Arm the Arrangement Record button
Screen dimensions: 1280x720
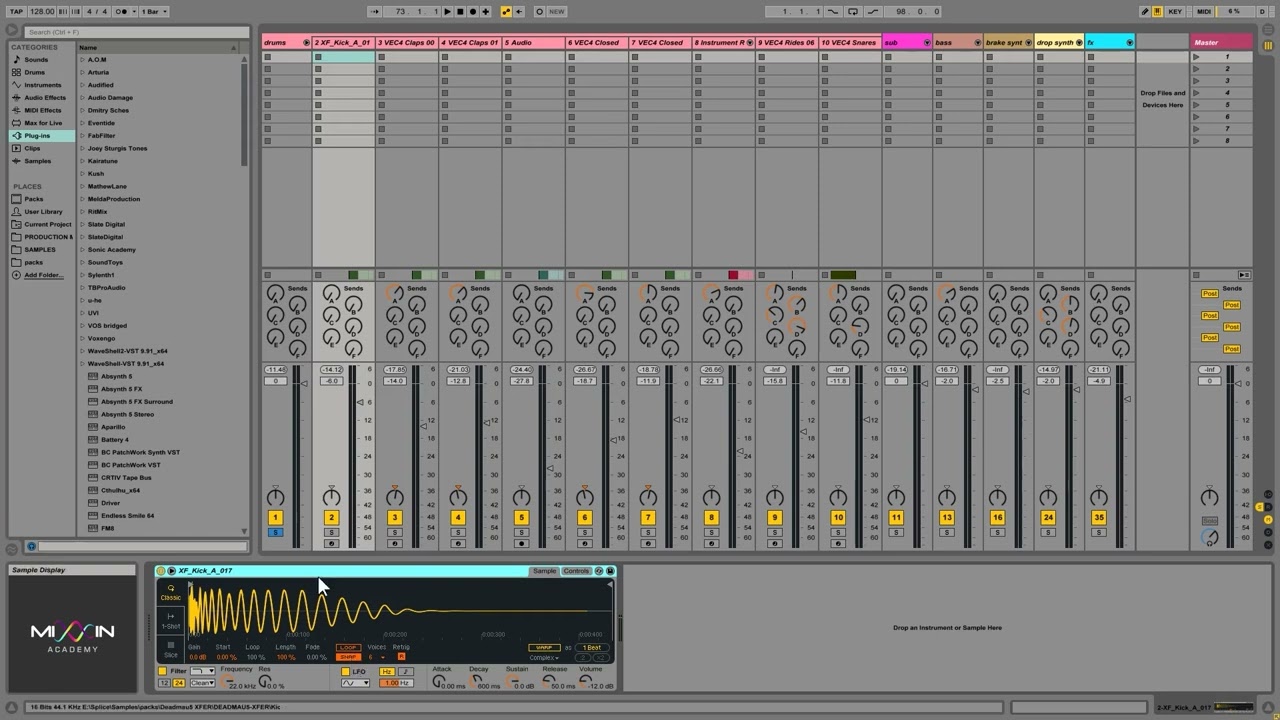coord(473,11)
